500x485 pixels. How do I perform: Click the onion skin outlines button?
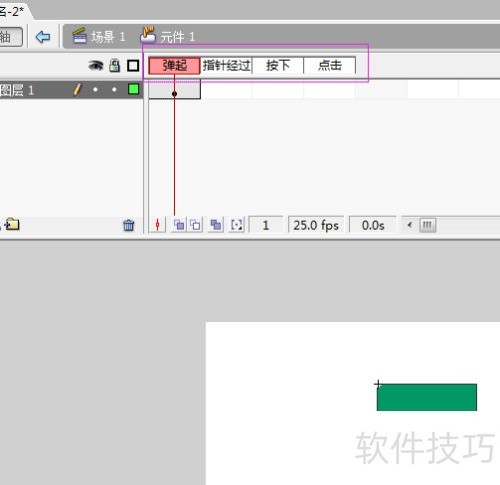196,225
